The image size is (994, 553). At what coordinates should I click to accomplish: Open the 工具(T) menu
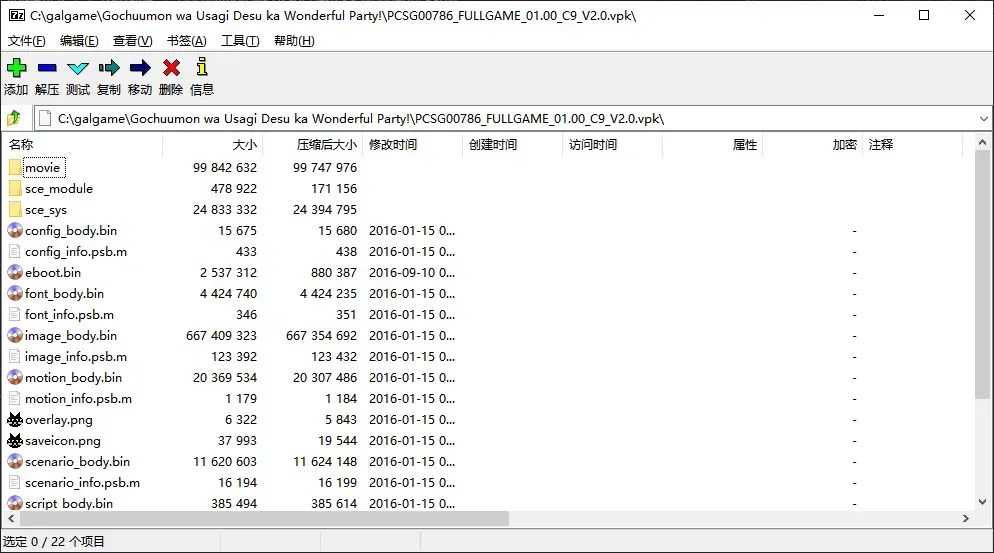tap(240, 41)
